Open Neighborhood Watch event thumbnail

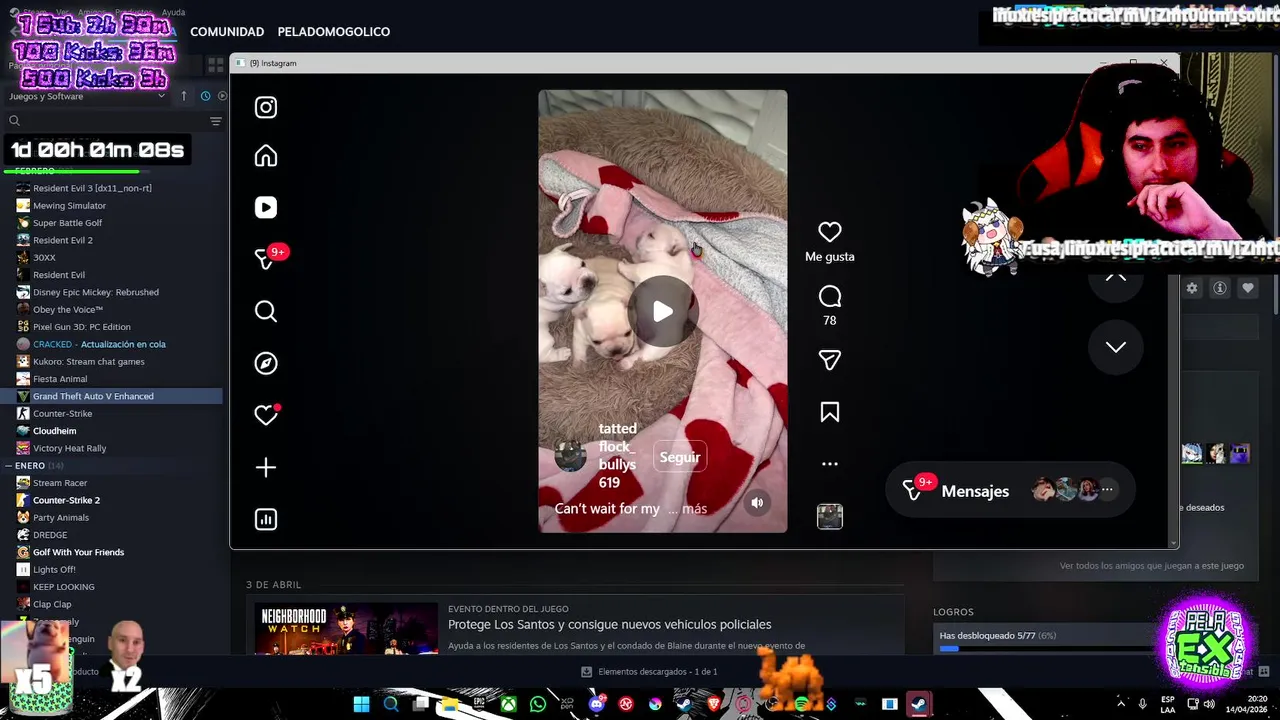pos(346,628)
